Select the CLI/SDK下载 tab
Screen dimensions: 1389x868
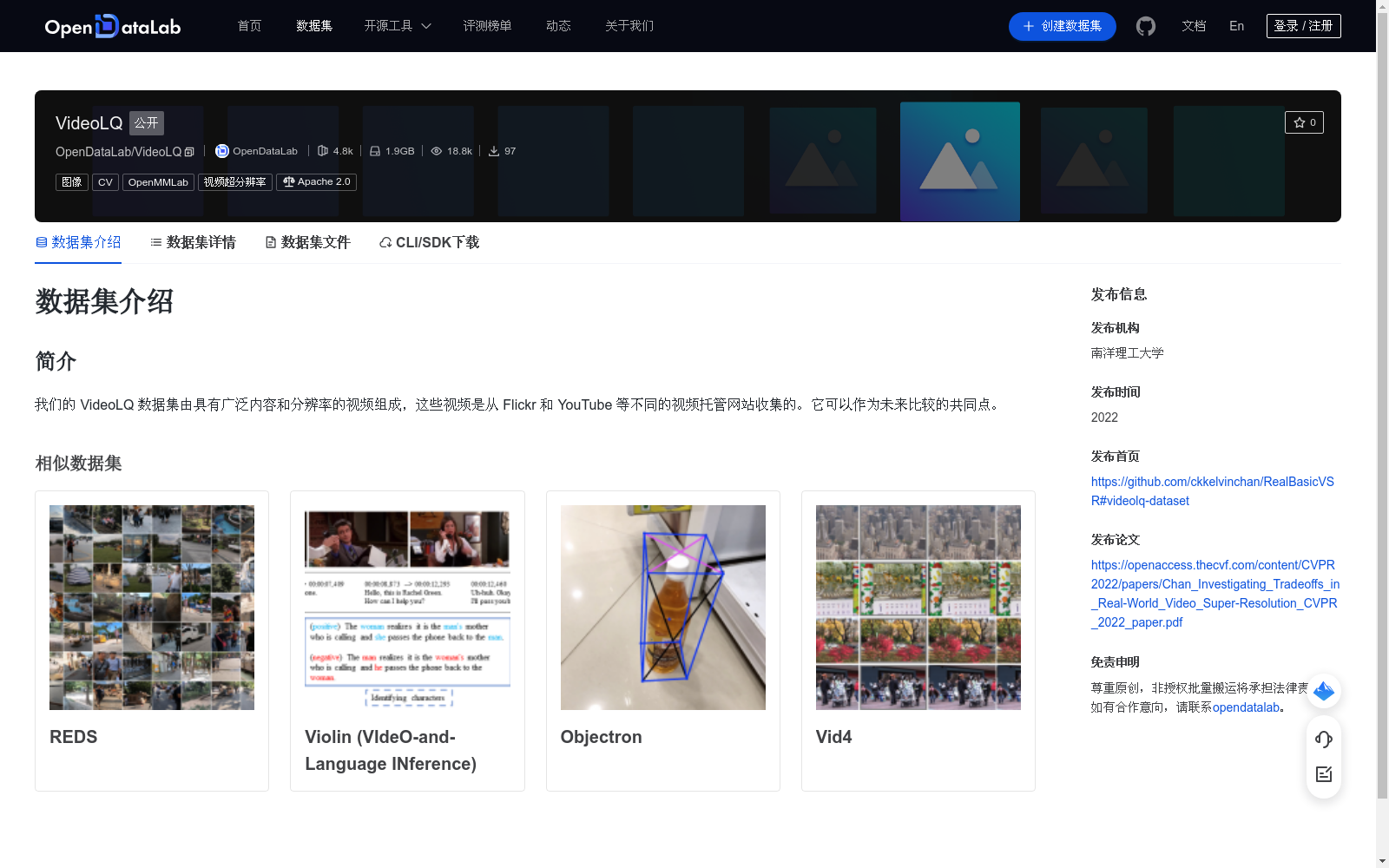(x=429, y=242)
